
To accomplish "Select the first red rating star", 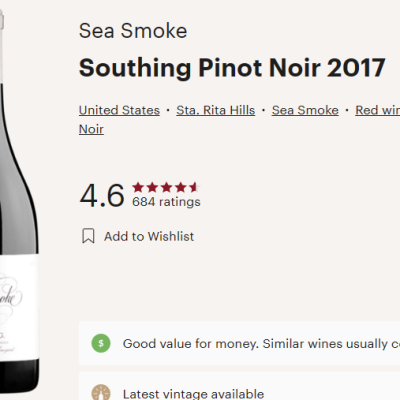I will point(138,188).
